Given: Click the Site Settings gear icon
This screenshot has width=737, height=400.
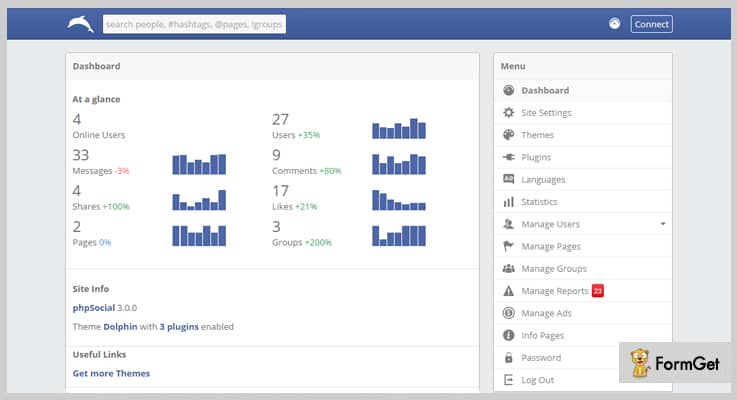Looking at the screenshot, I should pyautogui.click(x=509, y=112).
